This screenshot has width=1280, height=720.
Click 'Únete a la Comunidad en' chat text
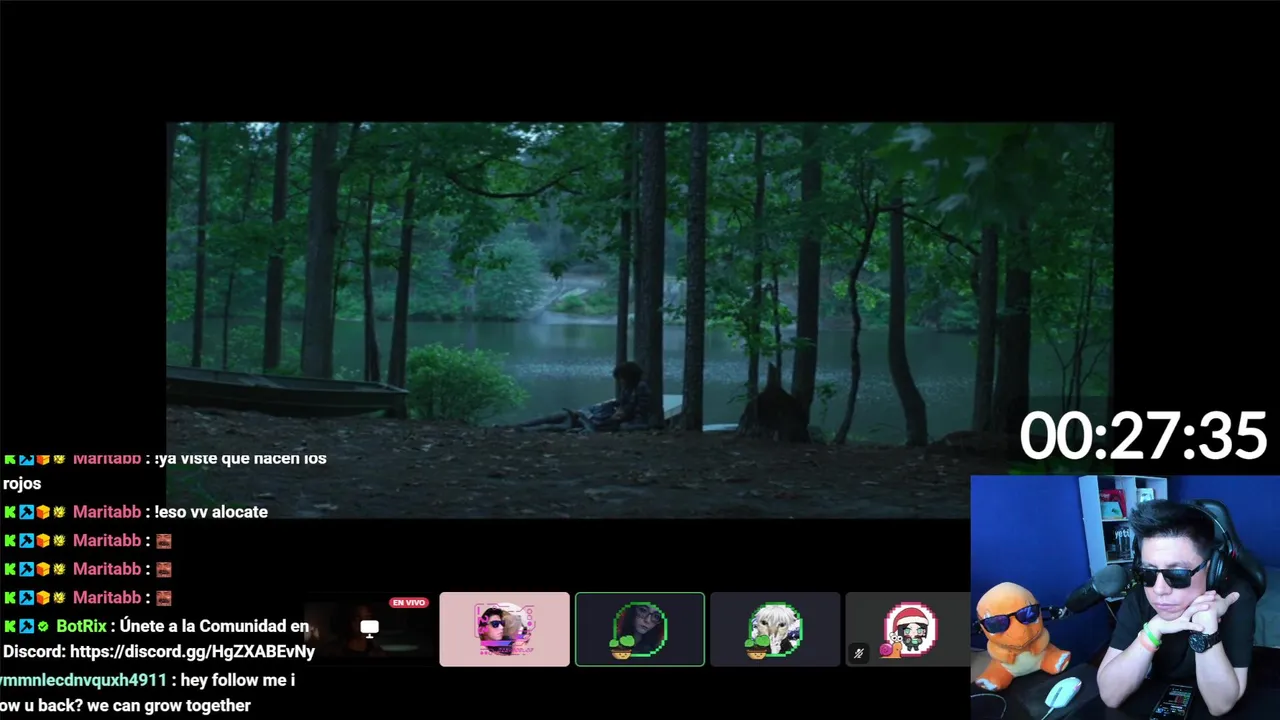[215, 626]
